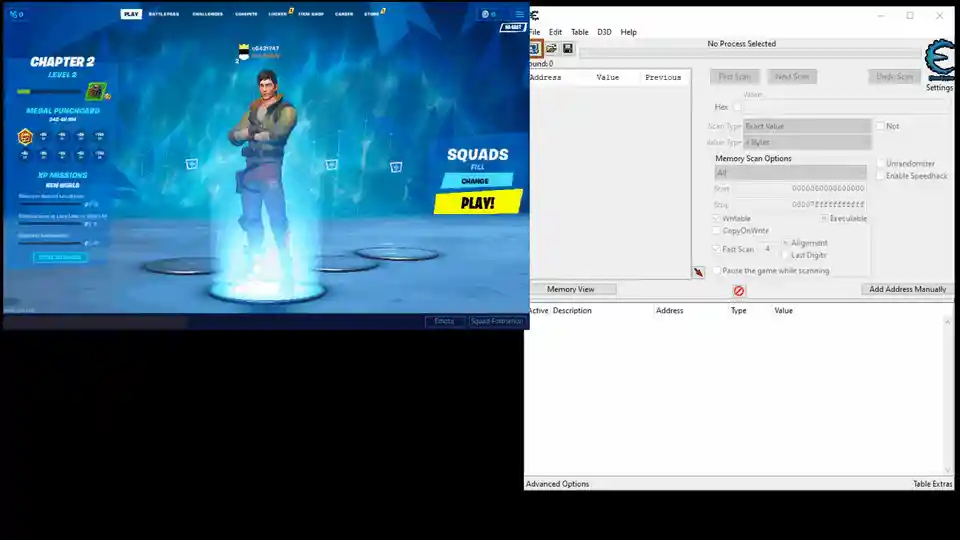Click the battle pass reward thumbnail beside level bar
The height and width of the screenshot is (540, 960).
tap(96, 91)
